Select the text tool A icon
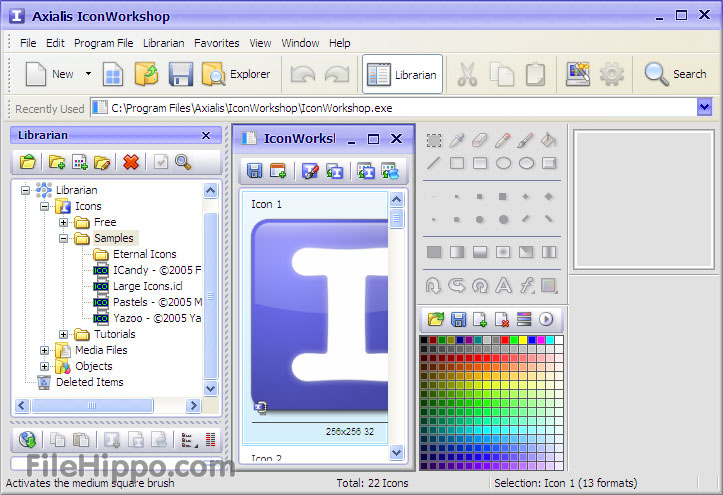The image size is (723, 495). [x=503, y=286]
